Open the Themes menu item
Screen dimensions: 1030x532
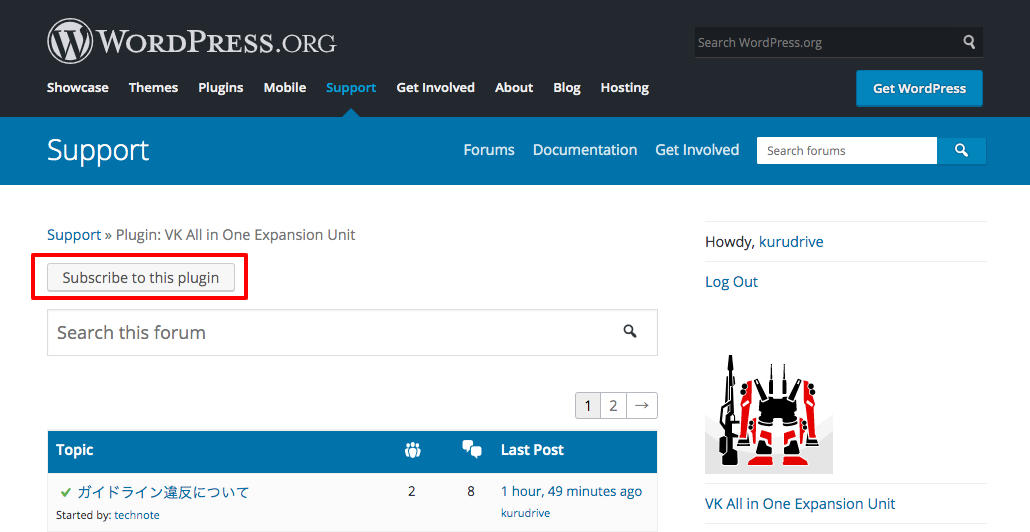(x=153, y=88)
